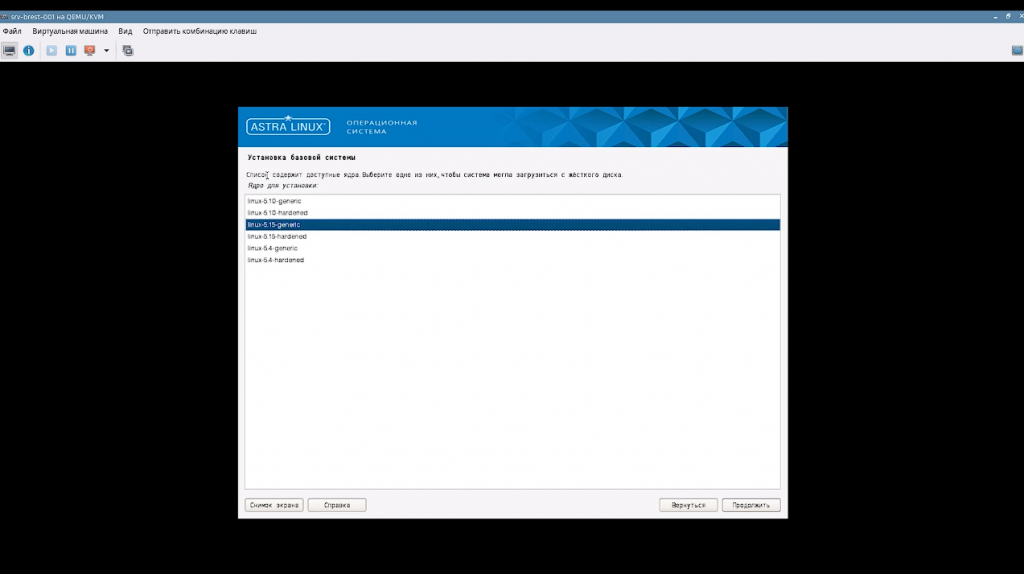
Task: Select kernel linux-5.10-hardened
Action: (513, 213)
